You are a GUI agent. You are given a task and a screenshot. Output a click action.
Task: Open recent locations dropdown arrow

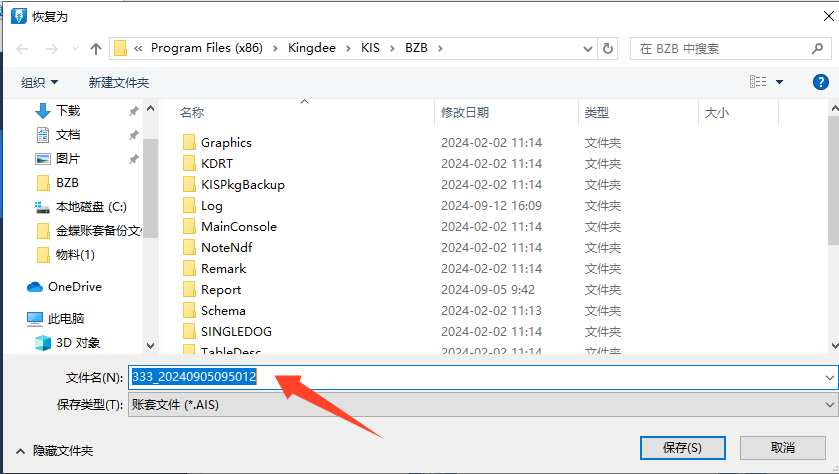75,49
